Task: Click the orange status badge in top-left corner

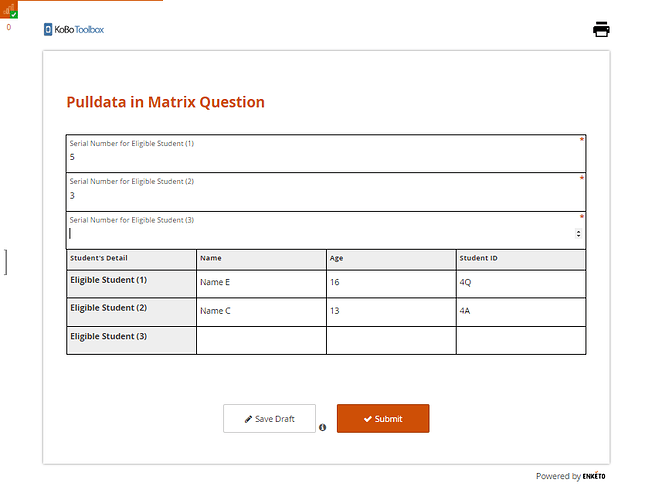Action: click(9, 10)
